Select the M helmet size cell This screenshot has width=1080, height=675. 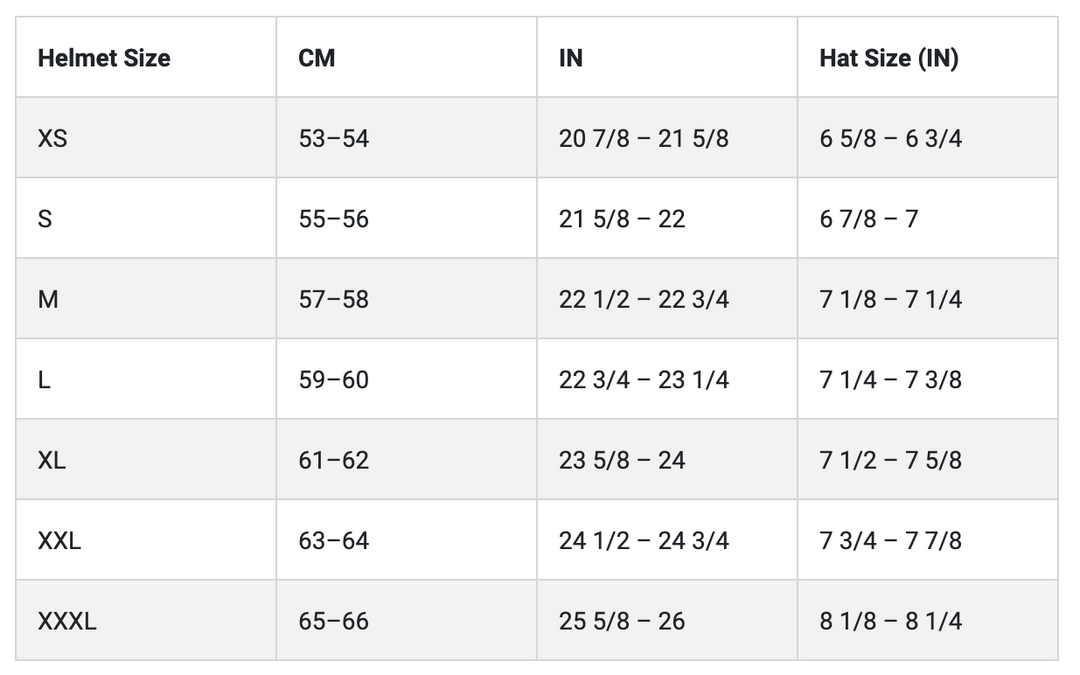pos(48,299)
